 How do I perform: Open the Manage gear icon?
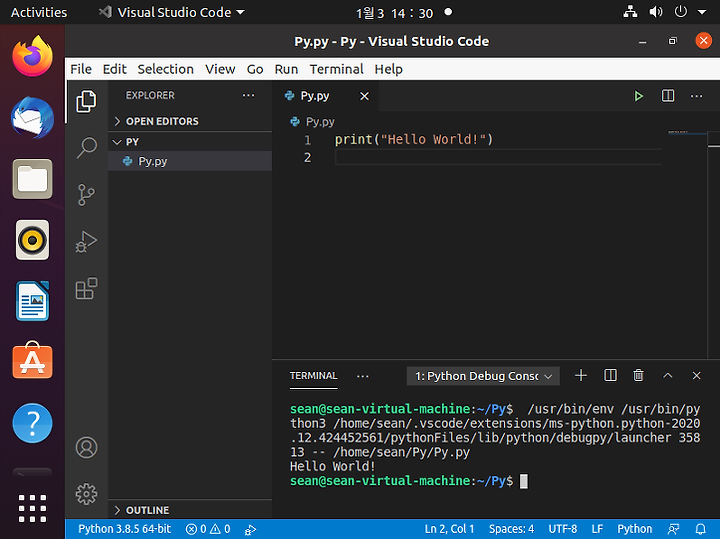(86, 494)
